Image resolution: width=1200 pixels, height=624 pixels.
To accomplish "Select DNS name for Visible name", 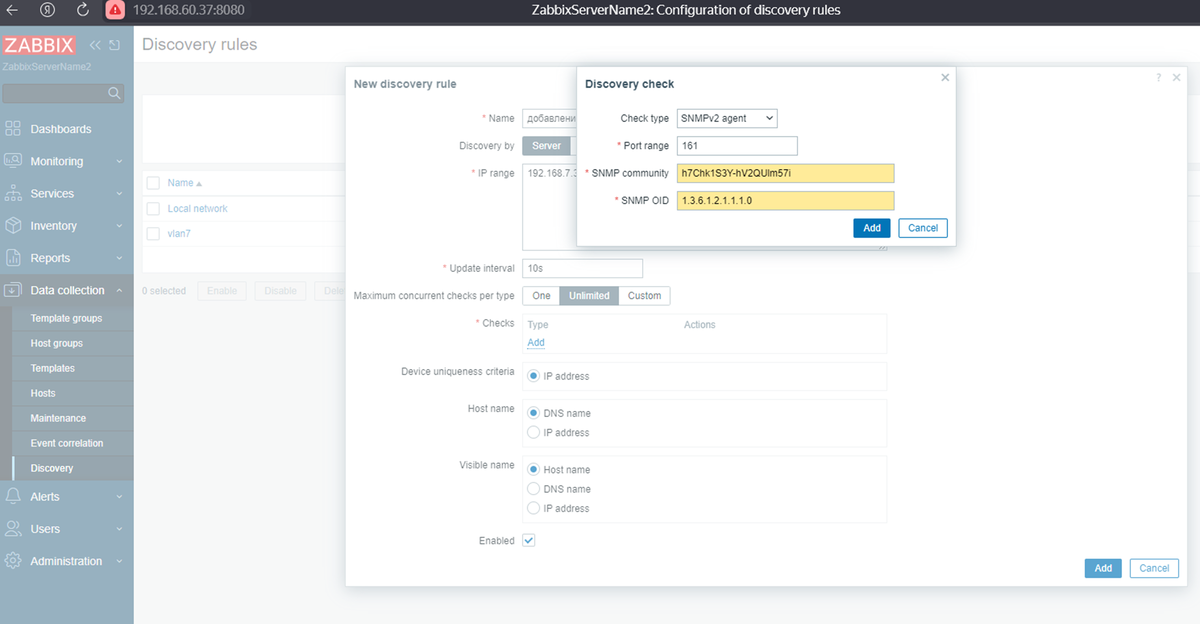I will coord(533,489).
